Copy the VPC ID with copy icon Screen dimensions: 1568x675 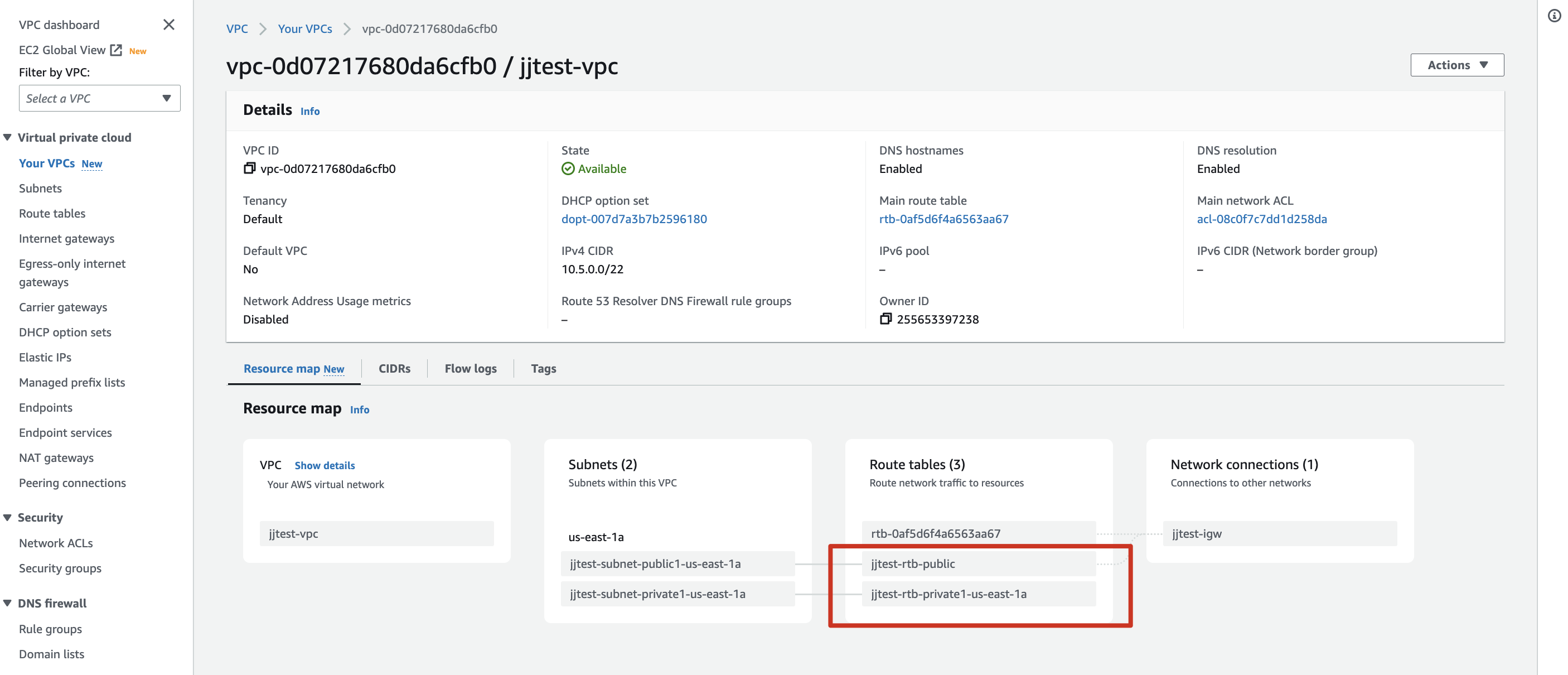[x=249, y=168]
